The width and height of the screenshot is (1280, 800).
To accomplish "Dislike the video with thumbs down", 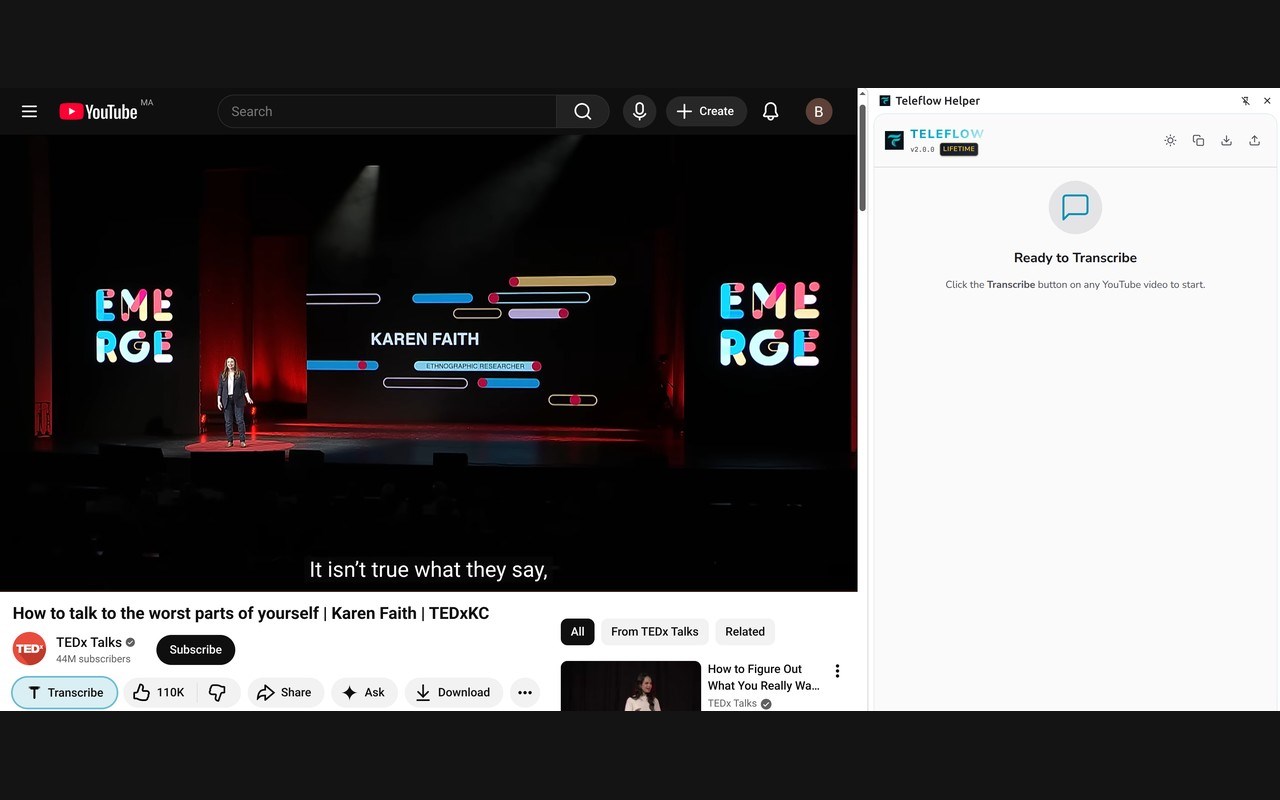I will click(217, 692).
